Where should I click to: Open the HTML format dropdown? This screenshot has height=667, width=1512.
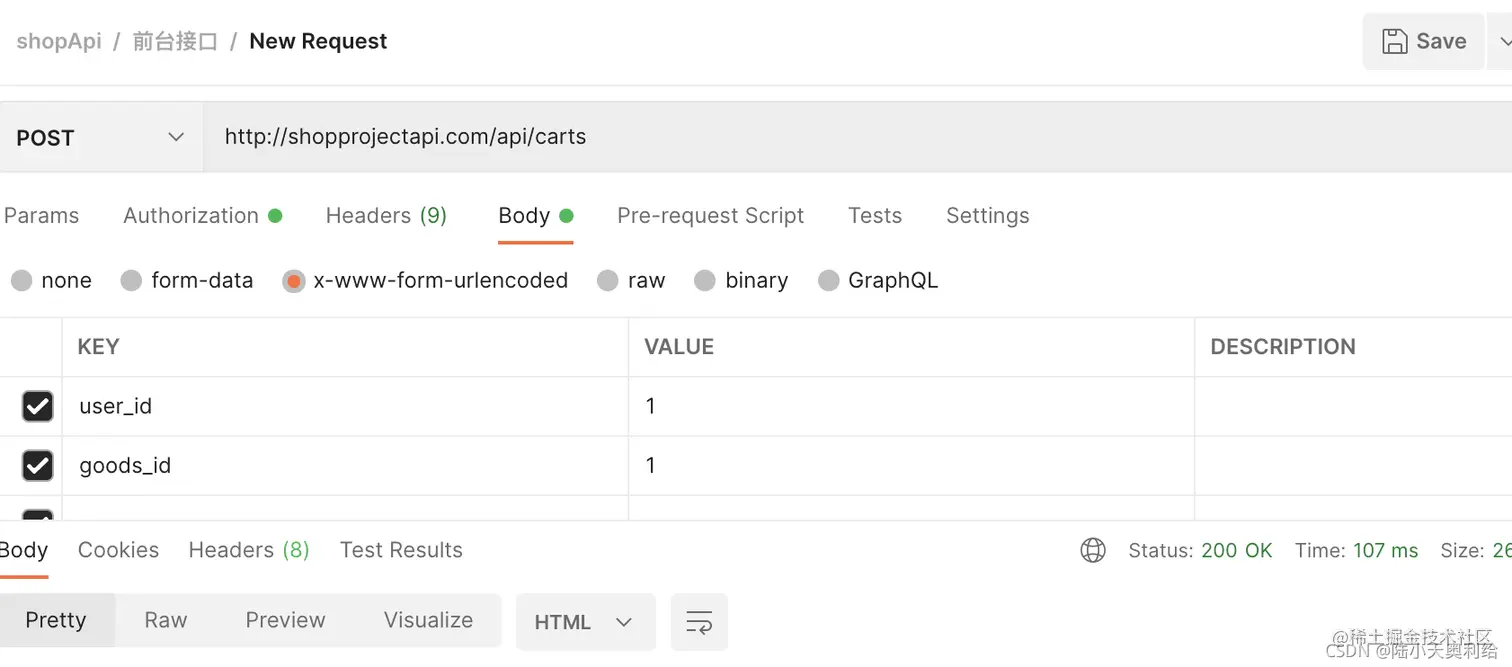585,622
